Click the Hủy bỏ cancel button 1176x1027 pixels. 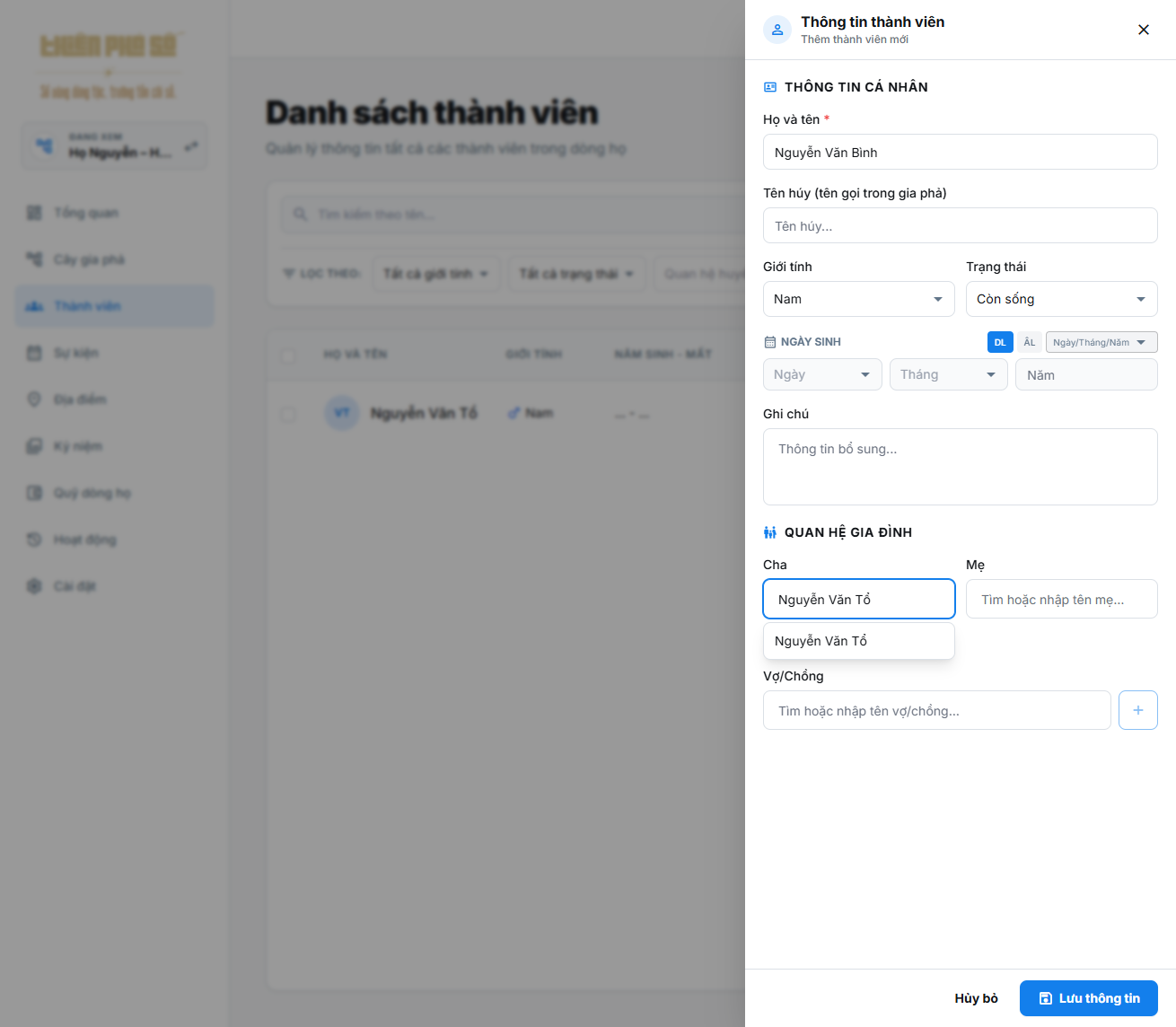977,998
